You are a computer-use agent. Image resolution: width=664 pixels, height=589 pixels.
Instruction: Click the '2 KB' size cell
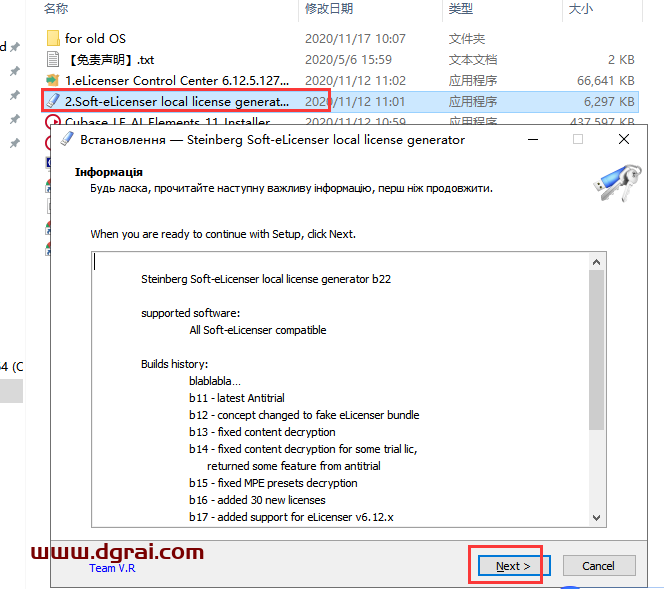click(x=621, y=60)
